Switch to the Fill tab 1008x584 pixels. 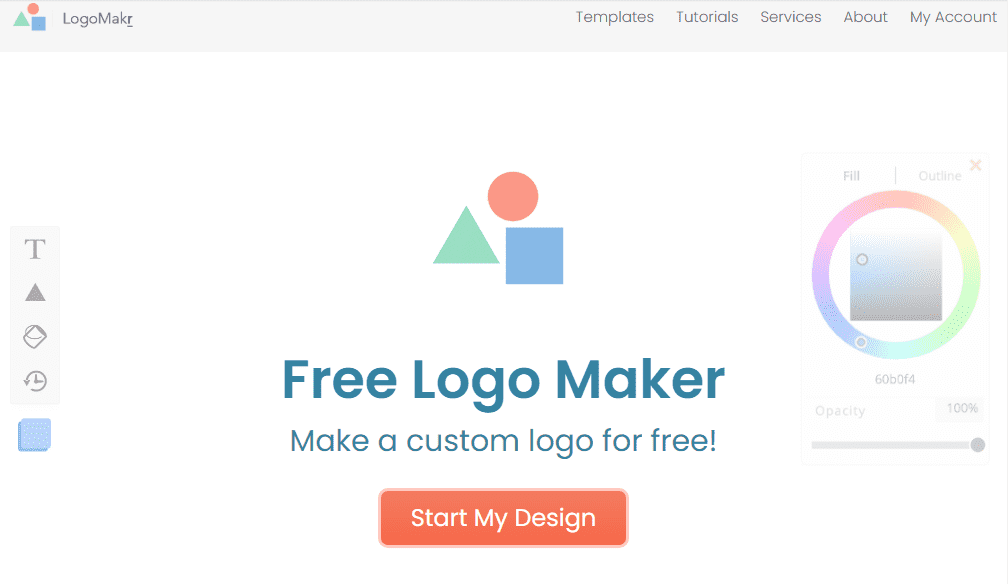click(851, 176)
